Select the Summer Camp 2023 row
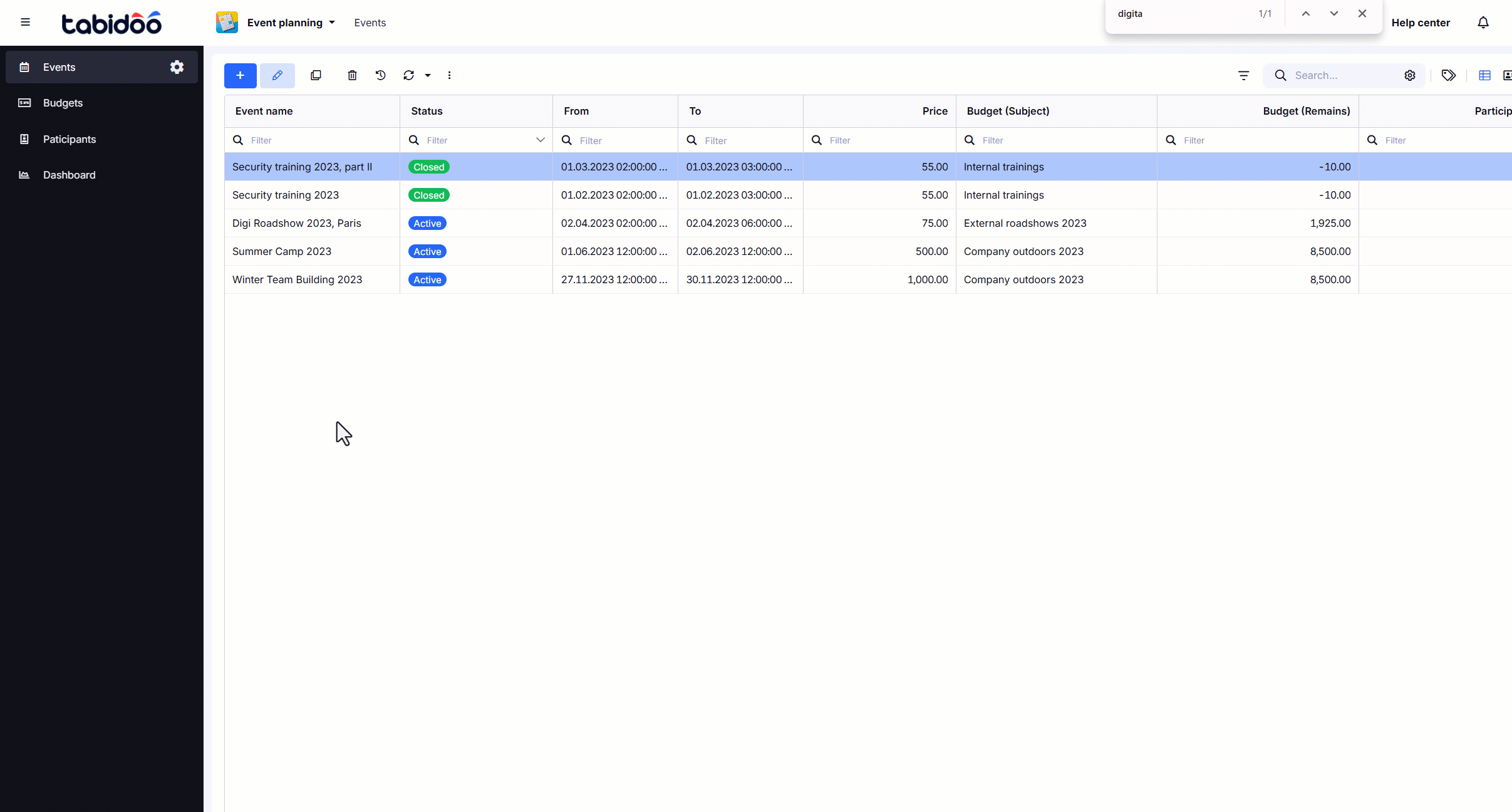1512x812 pixels. 281,251
